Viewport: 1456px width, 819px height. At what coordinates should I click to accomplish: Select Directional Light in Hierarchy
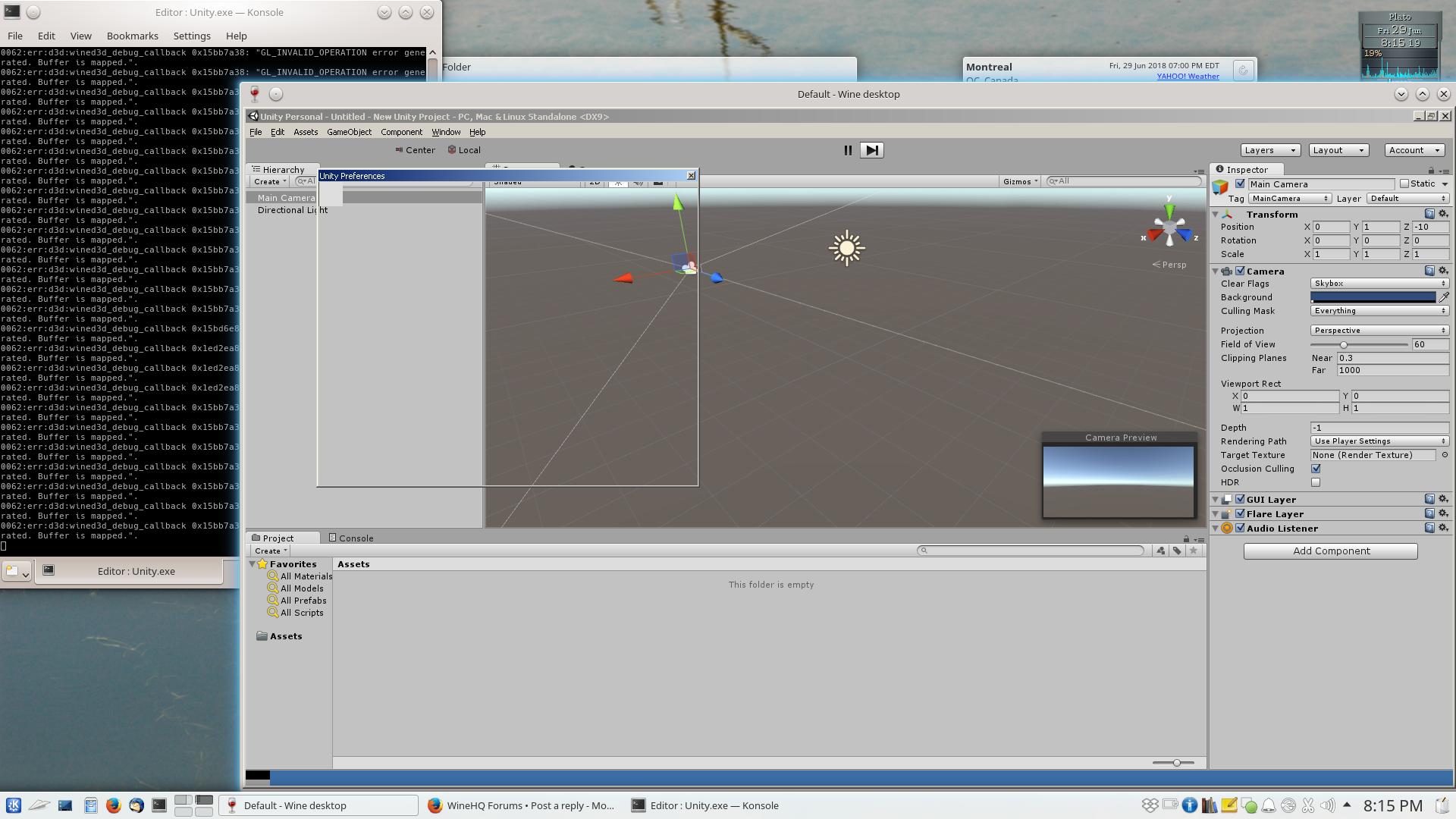(292, 210)
